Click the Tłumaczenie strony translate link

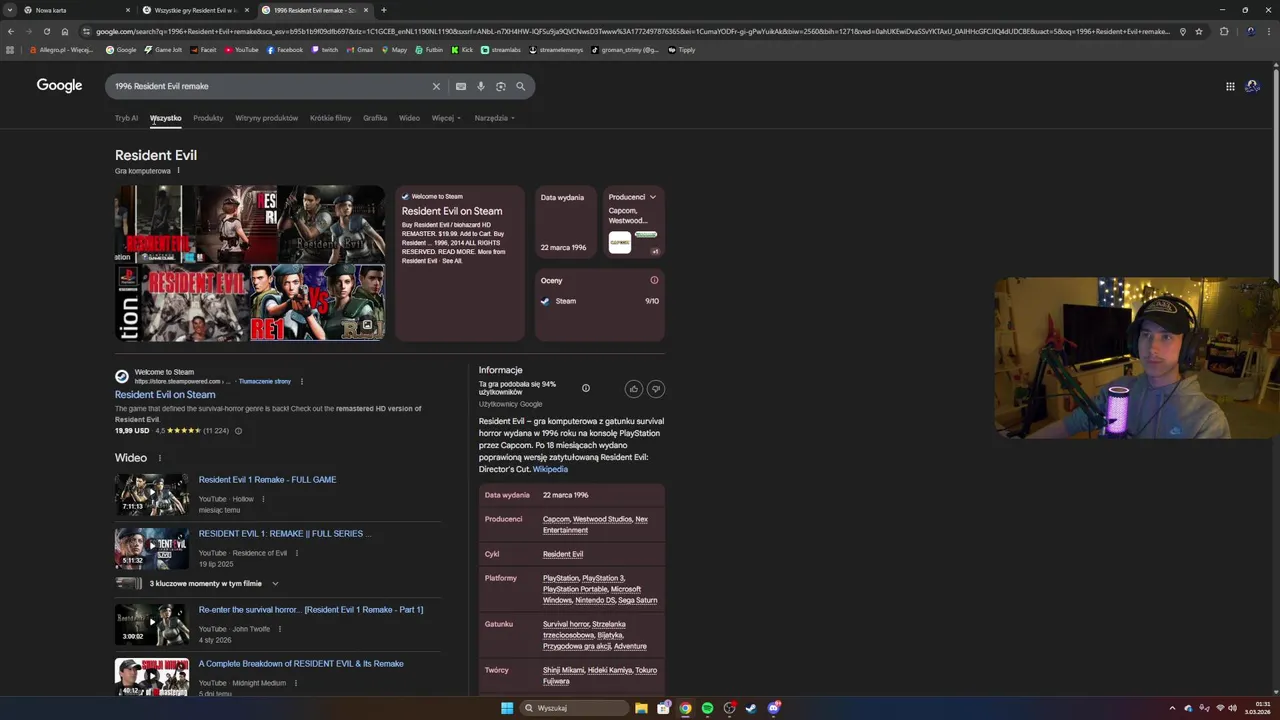(265, 381)
